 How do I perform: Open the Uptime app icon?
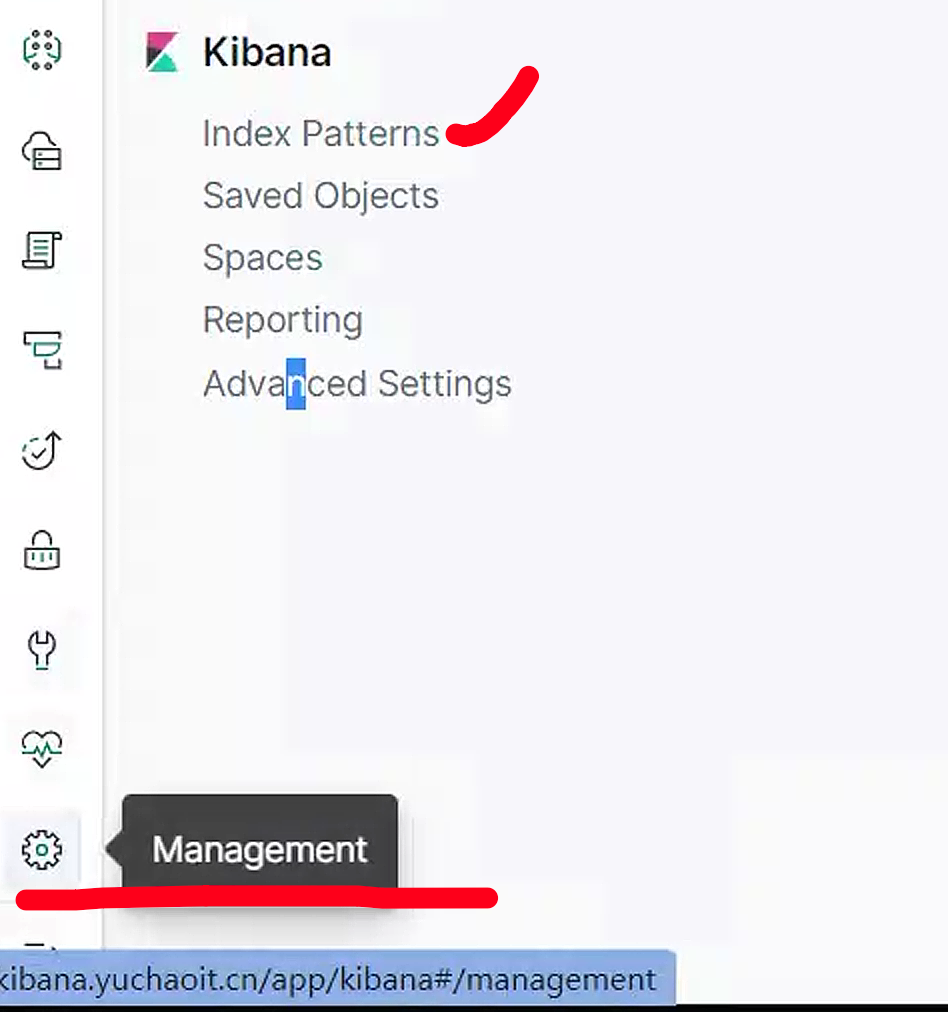click(42, 451)
